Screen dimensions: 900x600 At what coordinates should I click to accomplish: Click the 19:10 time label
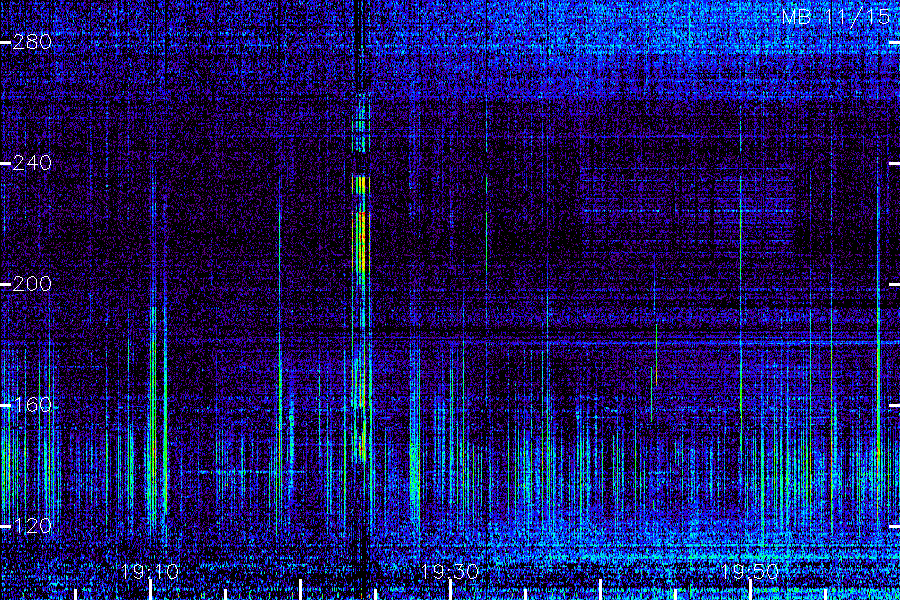pyautogui.click(x=150, y=571)
